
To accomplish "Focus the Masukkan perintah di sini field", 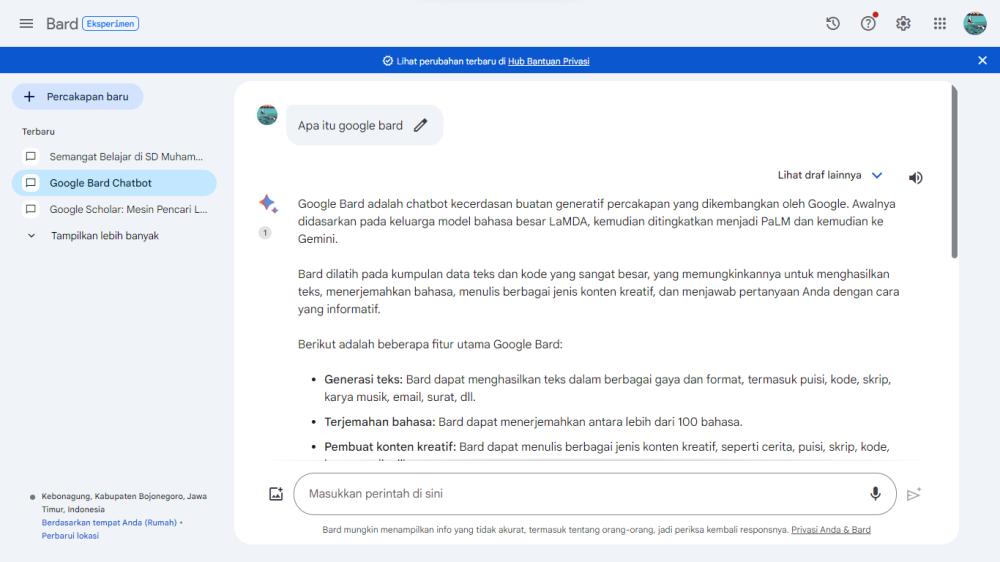I will click(595, 494).
